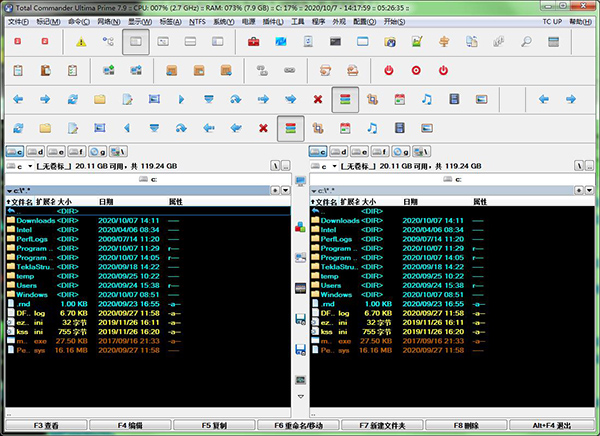Click the right-pointing blue play triangle

point(181,100)
